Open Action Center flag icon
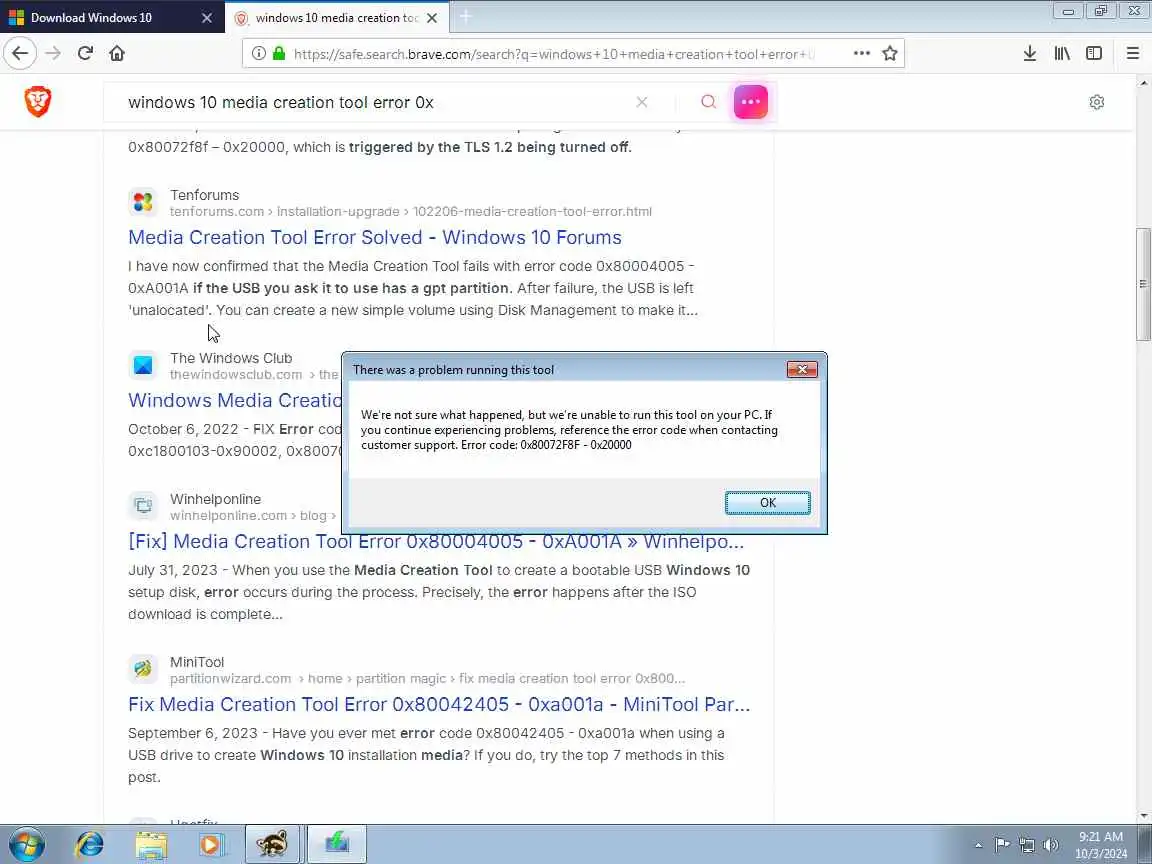This screenshot has height=864, width=1152. tap(1001, 845)
